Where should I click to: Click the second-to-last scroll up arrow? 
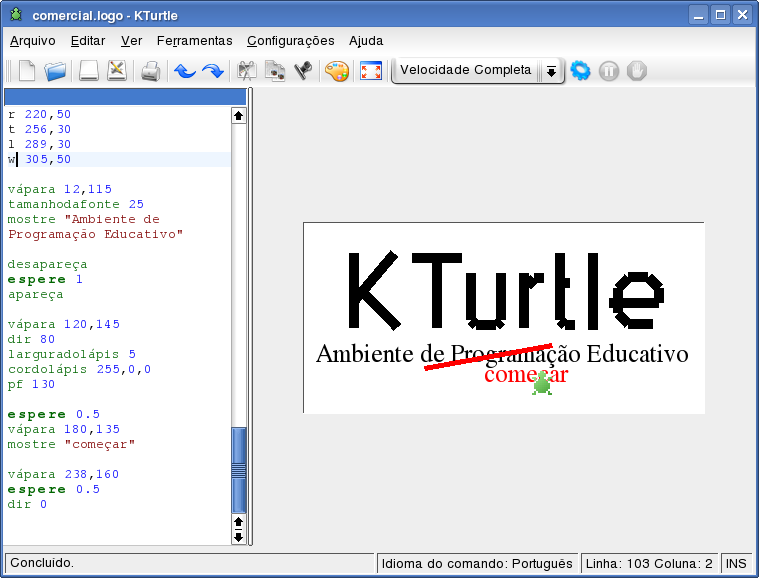pos(238,522)
